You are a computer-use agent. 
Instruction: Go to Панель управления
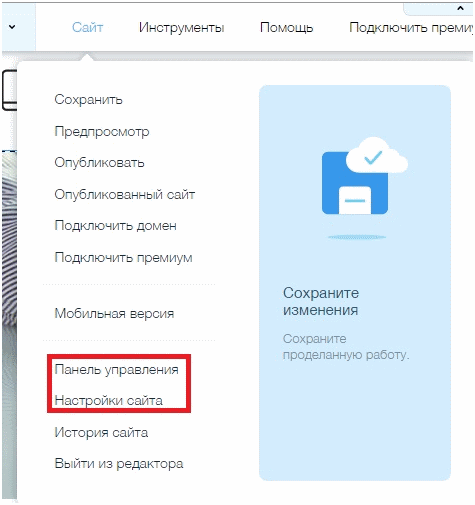pos(116,369)
